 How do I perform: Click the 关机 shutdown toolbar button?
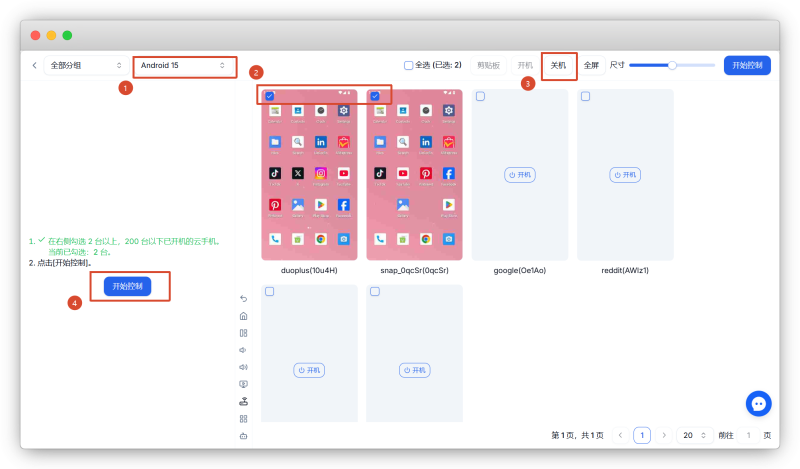[x=558, y=65]
